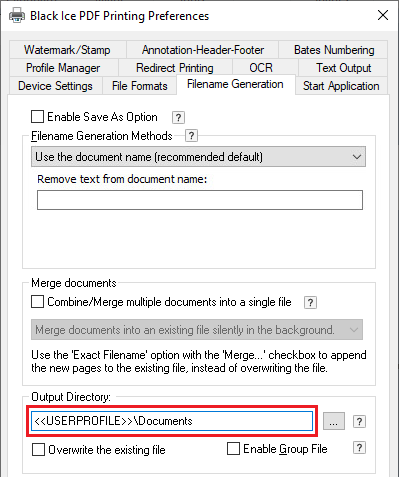Go to the File Formats tab

tap(140, 86)
